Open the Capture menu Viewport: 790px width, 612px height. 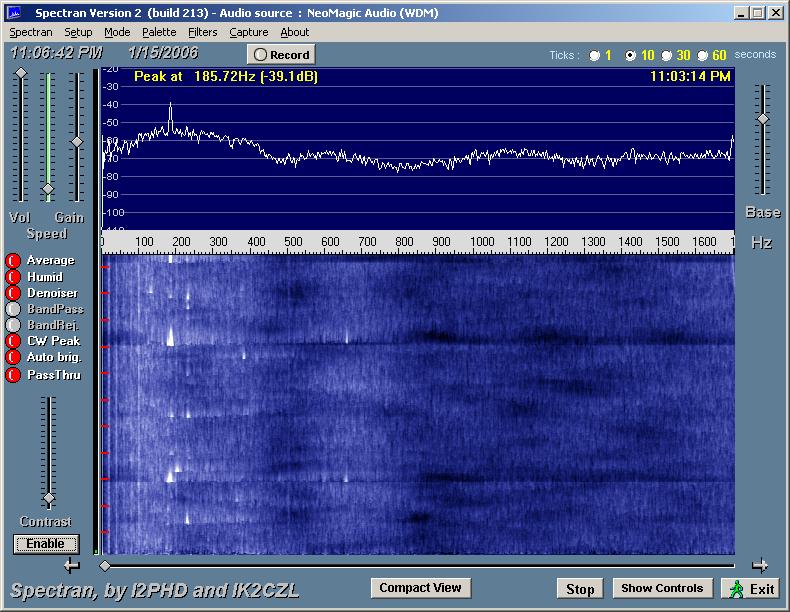pyautogui.click(x=249, y=32)
